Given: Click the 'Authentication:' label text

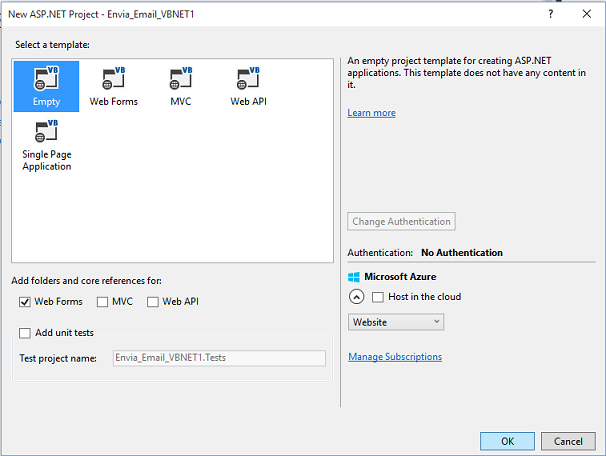Looking at the screenshot, I should click(x=380, y=253).
